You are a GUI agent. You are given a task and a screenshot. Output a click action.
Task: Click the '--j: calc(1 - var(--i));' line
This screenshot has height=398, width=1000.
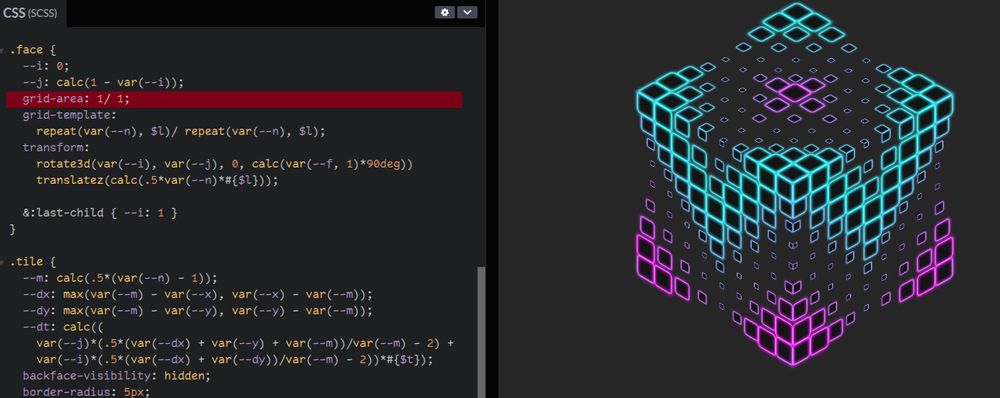pyautogui.click(x=103, y=82)
